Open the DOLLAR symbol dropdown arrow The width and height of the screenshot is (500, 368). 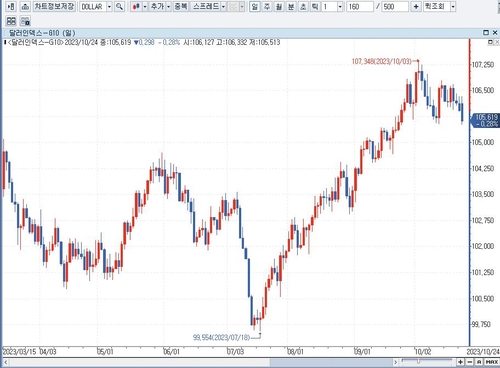(x=109, y=6)
